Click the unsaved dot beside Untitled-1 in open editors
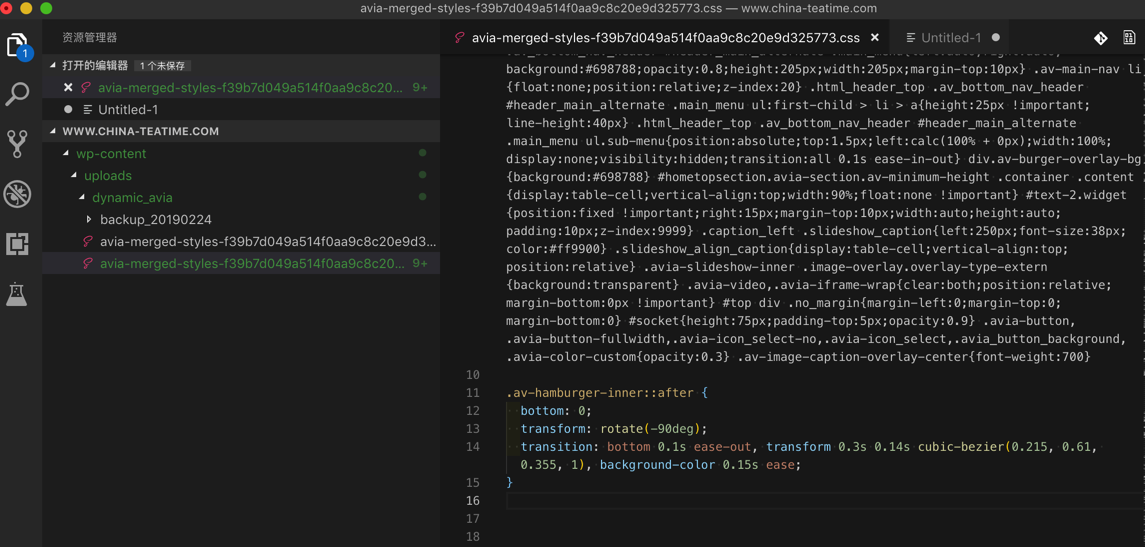 [x=68, y=110]
